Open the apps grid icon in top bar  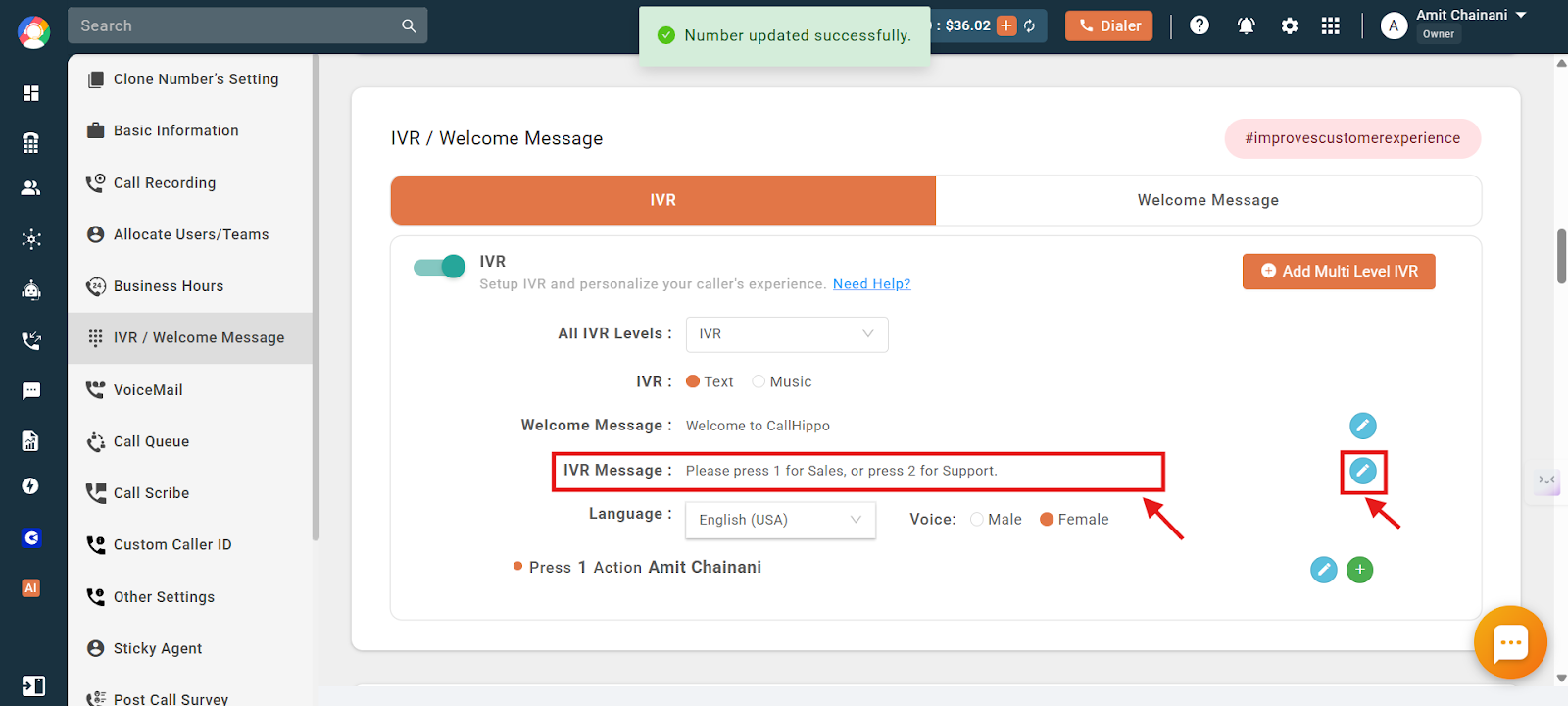(1330, 25)
